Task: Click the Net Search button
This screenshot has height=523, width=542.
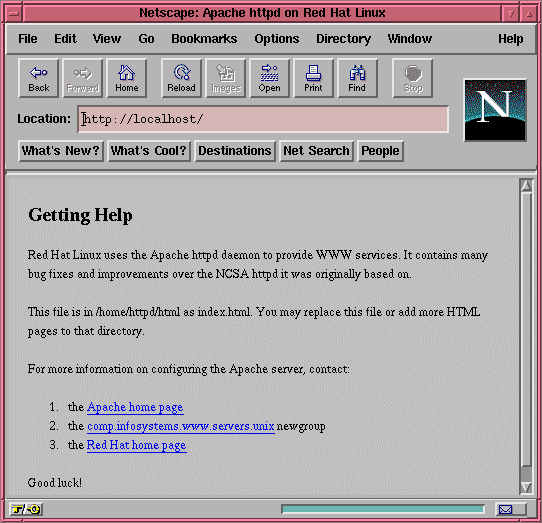Action: (316, 151)
